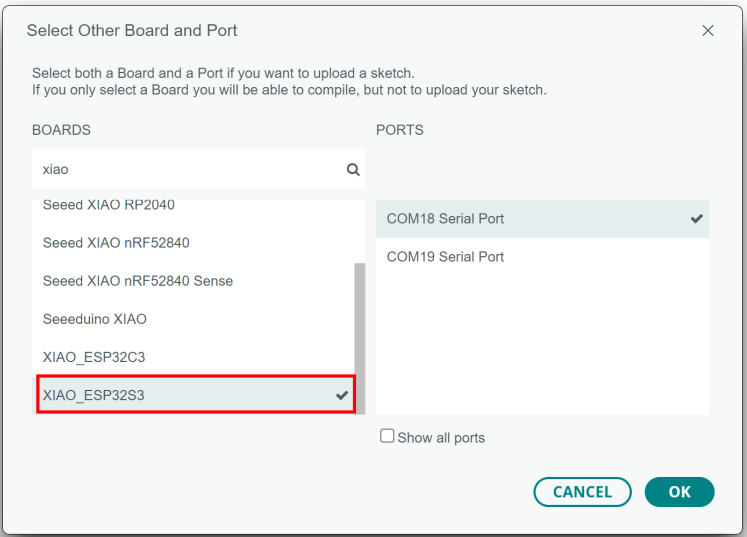Viewport: 747px width, 537px height.
Task: Select Seeeduino XIAO in the boards list
Action: (95, 320)
